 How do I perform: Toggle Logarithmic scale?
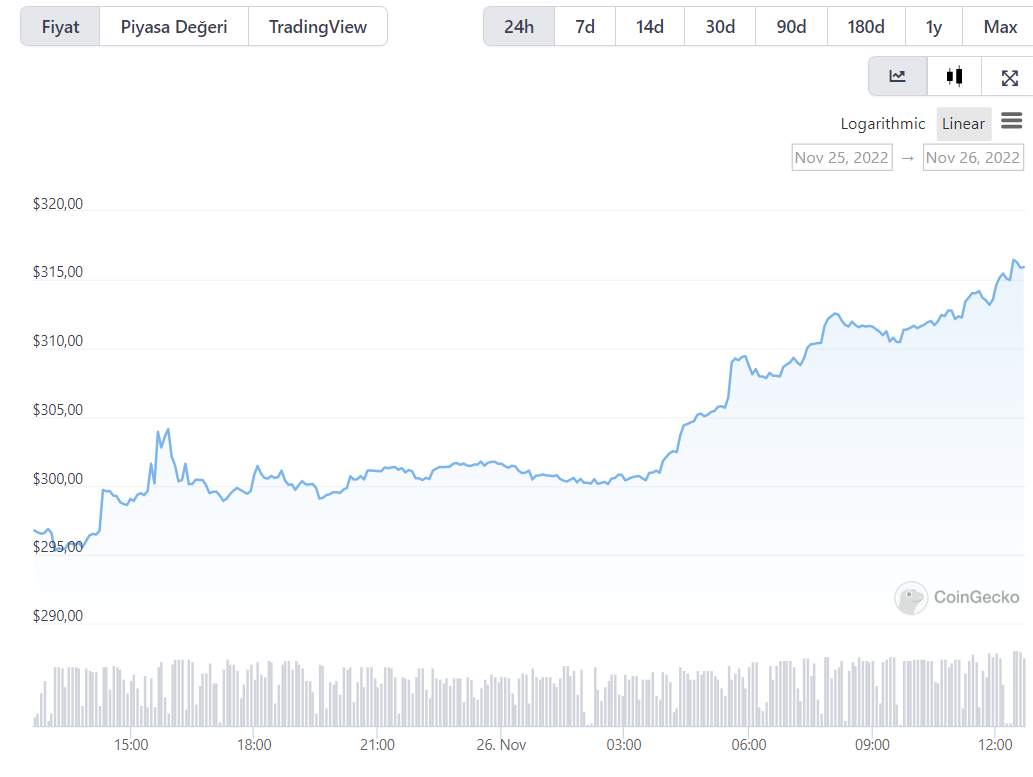883,124
